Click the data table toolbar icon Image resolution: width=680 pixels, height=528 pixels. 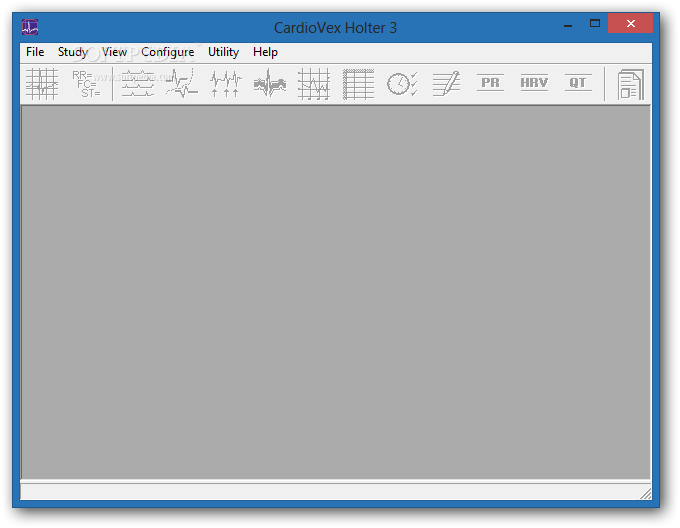point(358,84)
